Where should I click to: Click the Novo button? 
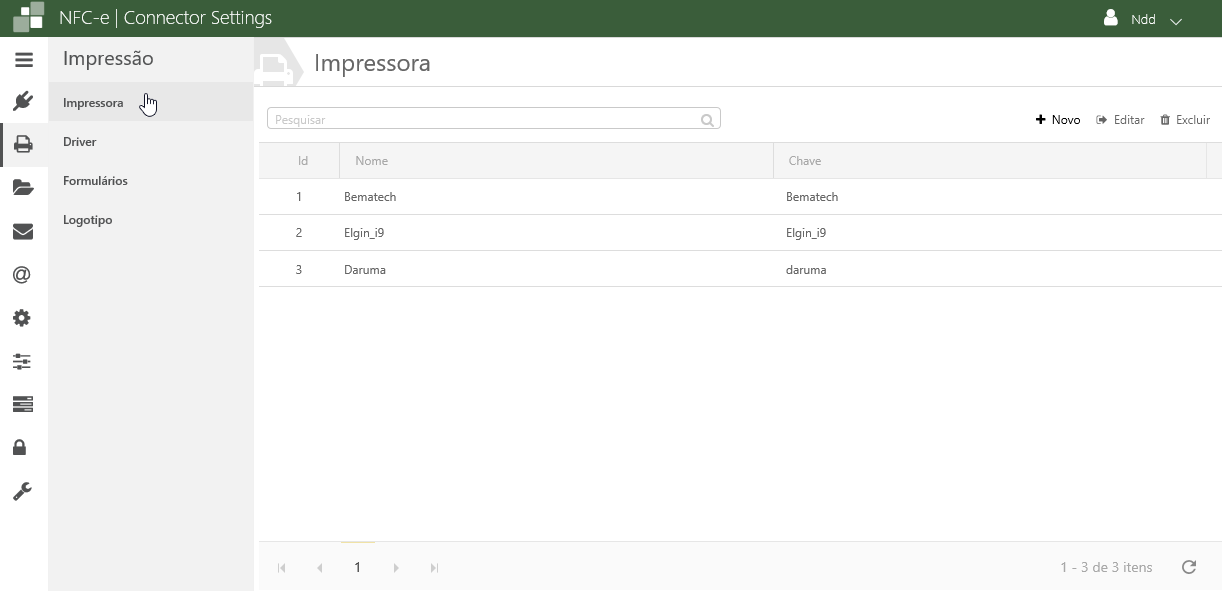point(1058,120)
